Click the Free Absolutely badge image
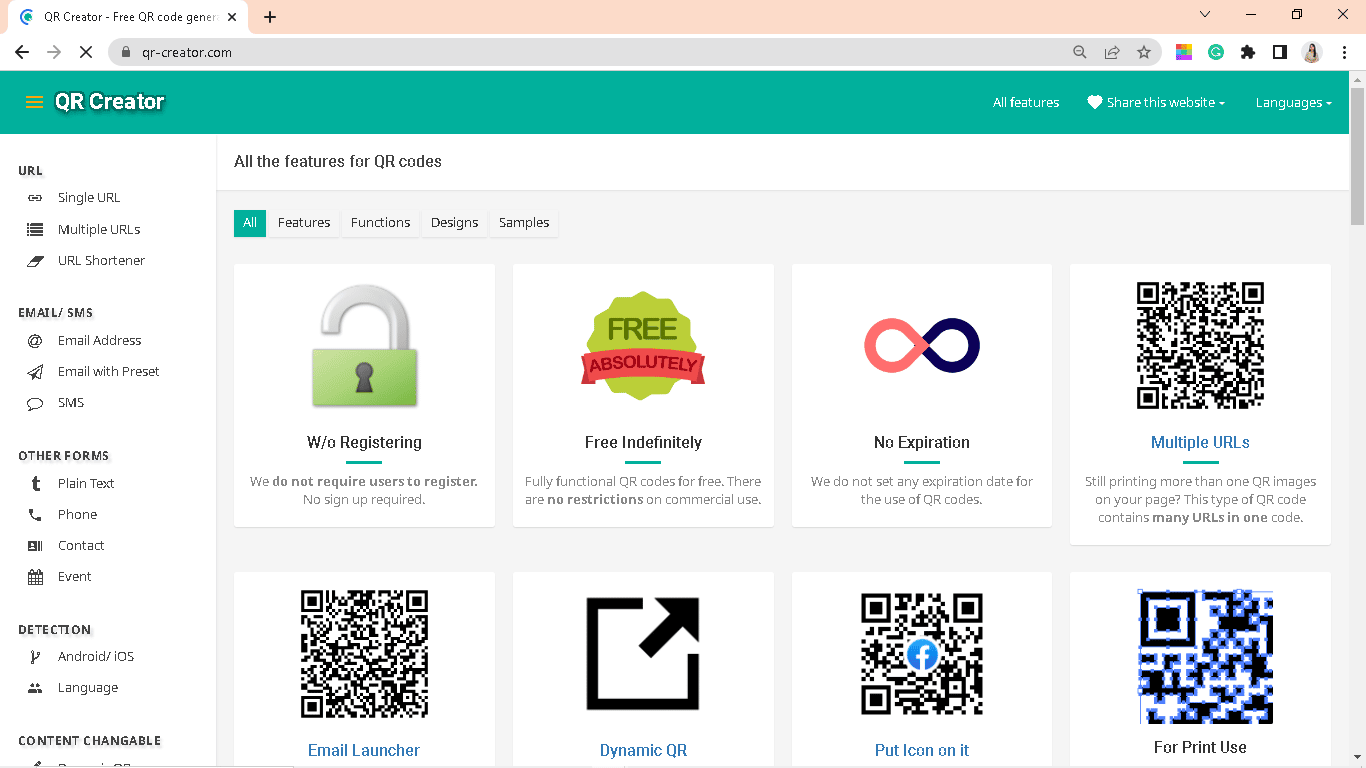 click(x=643, y=346)
